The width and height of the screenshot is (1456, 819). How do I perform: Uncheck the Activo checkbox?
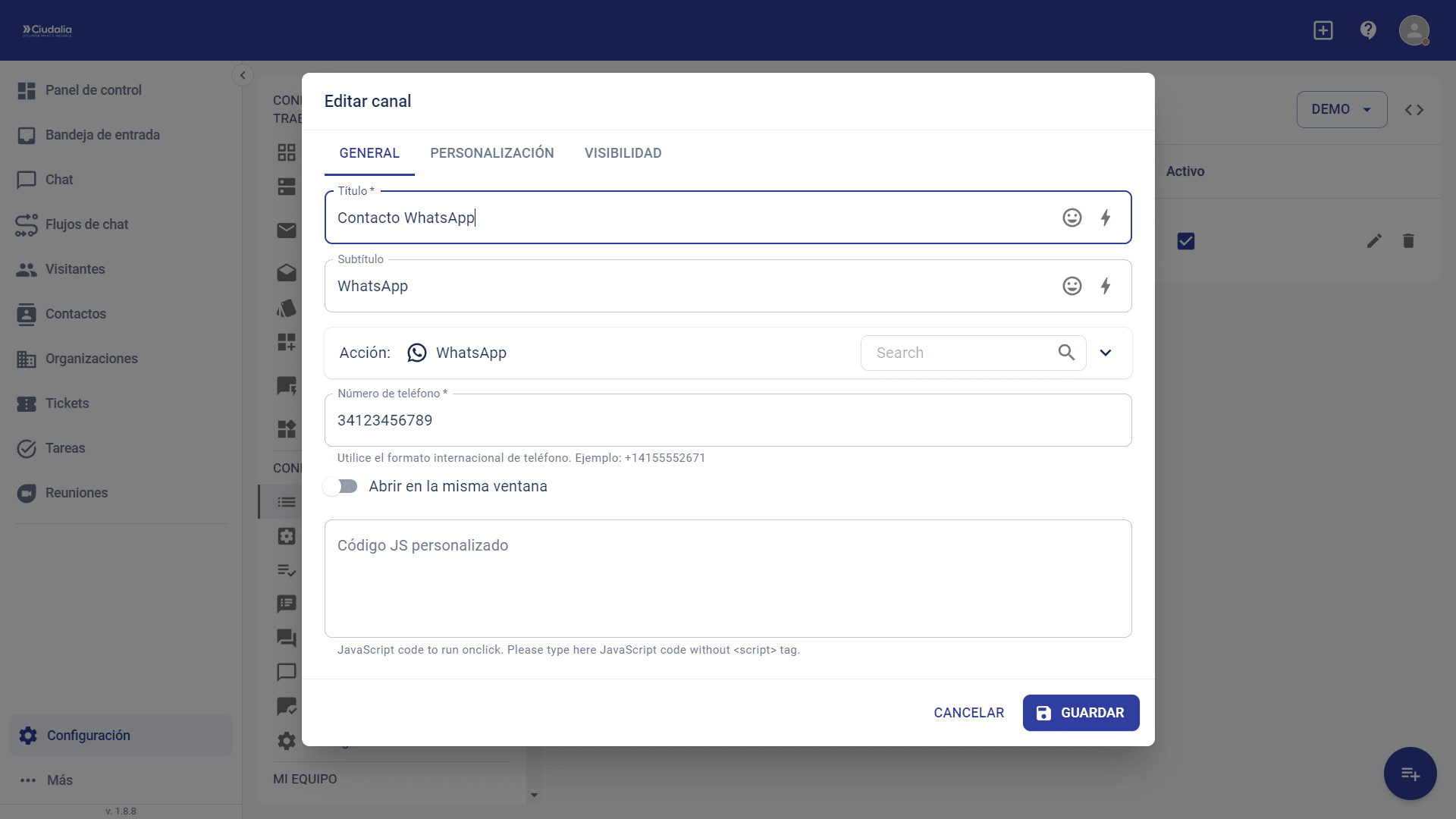click(x=1186, y=241)
